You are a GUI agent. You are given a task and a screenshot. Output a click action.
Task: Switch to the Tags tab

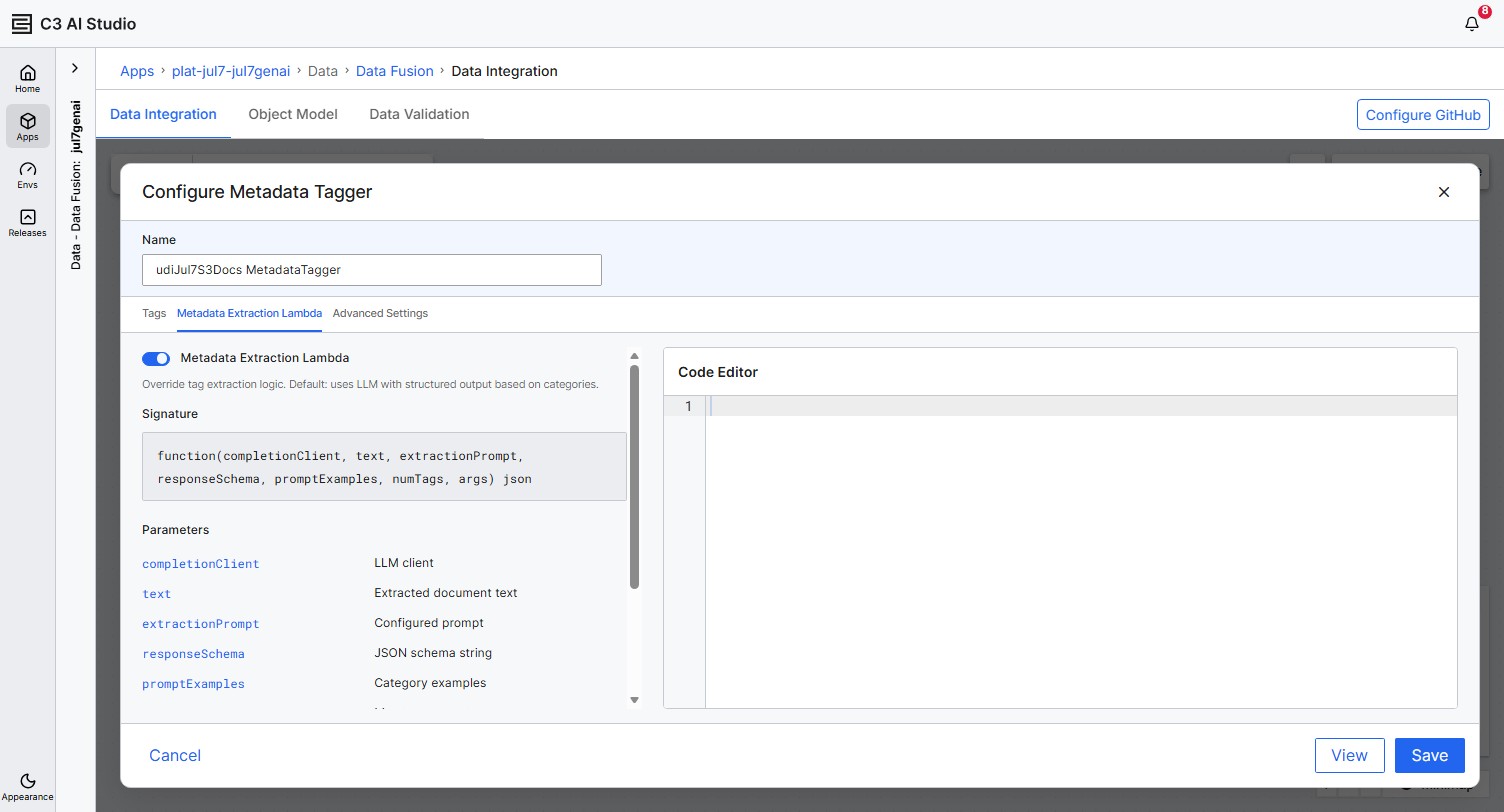[x=154, y=313]
